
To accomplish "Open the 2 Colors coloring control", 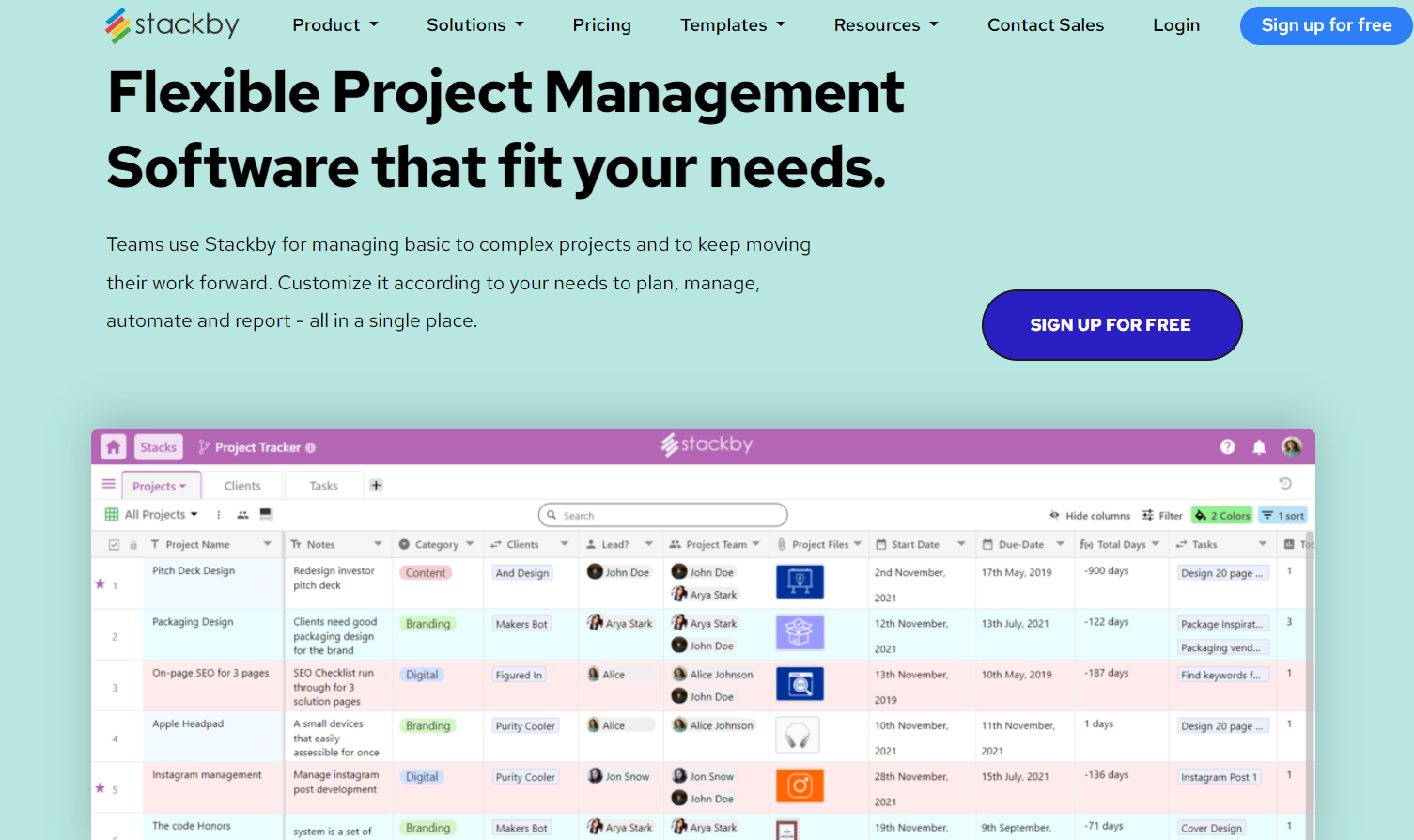I will (1221, 515).
